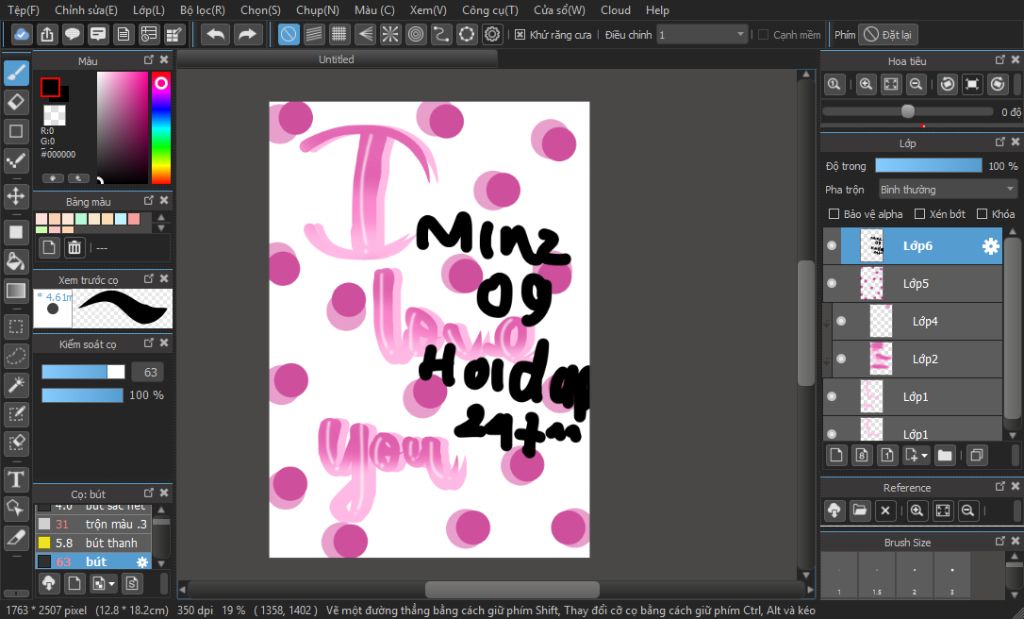
Task: Click the Đặt lại reset button
Action: coord(888,35)
